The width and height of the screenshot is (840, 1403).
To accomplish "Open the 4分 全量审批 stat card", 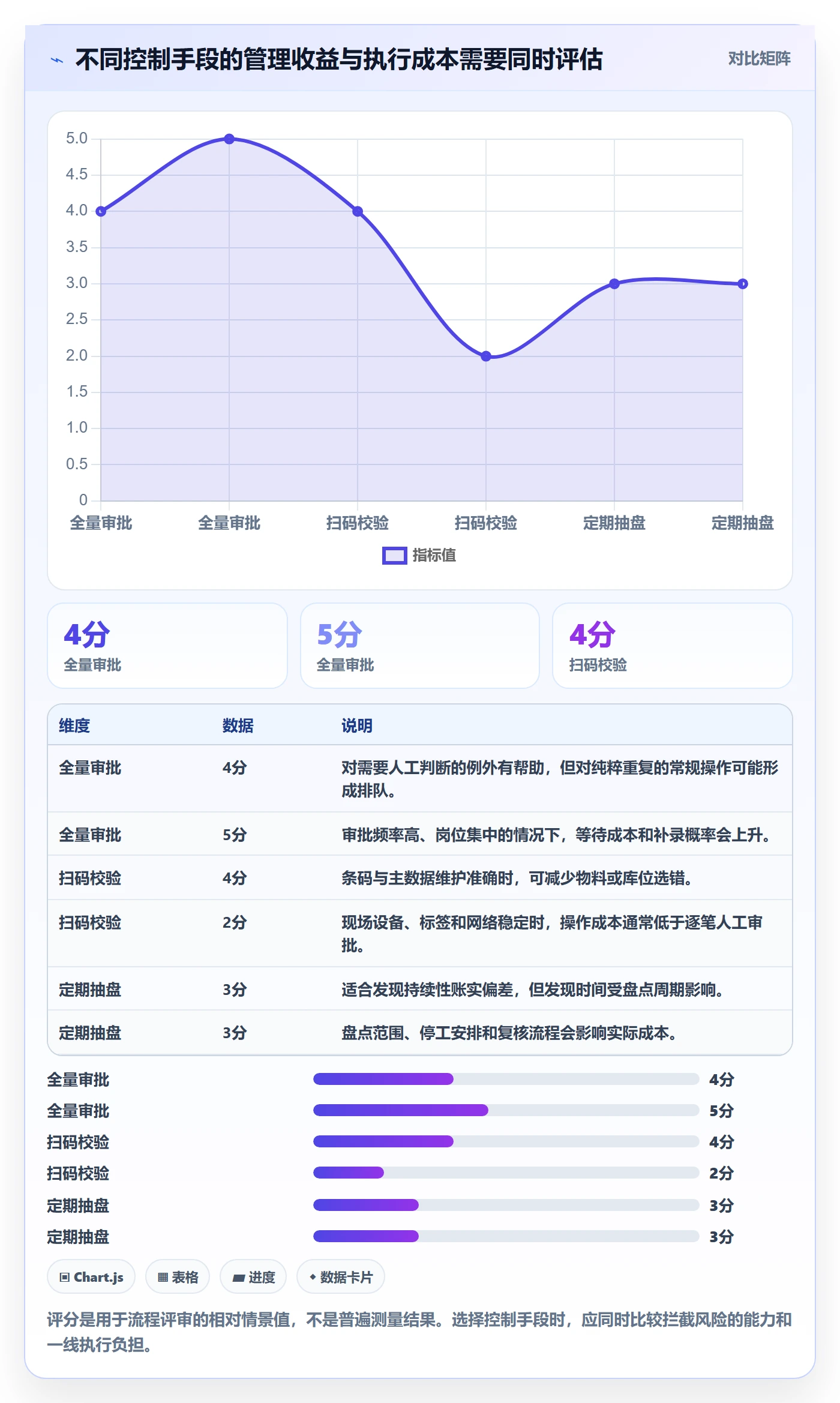I will 167,646.
